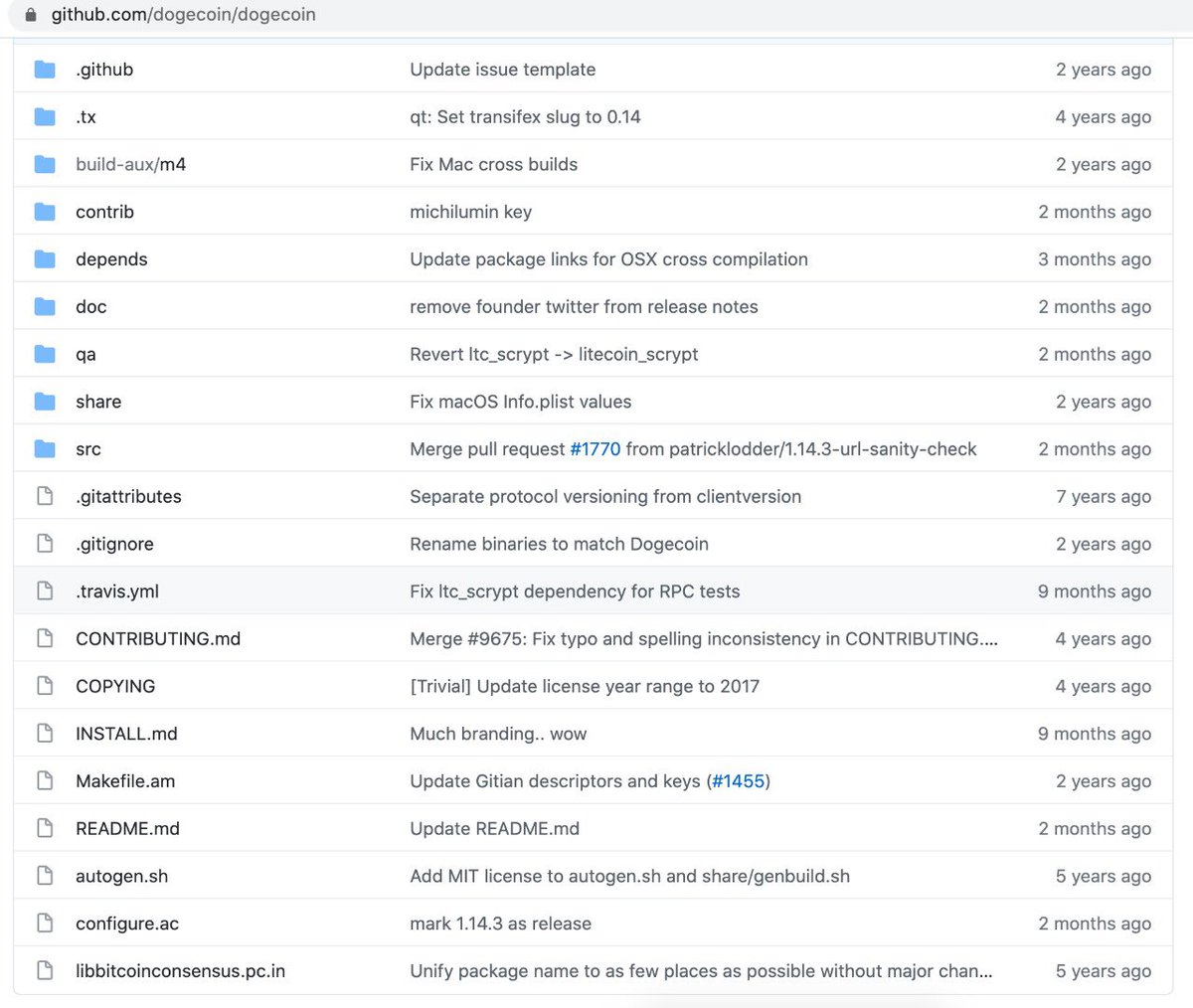
Task: Click the folder icon beside .tx
Action: coord(45,117)
